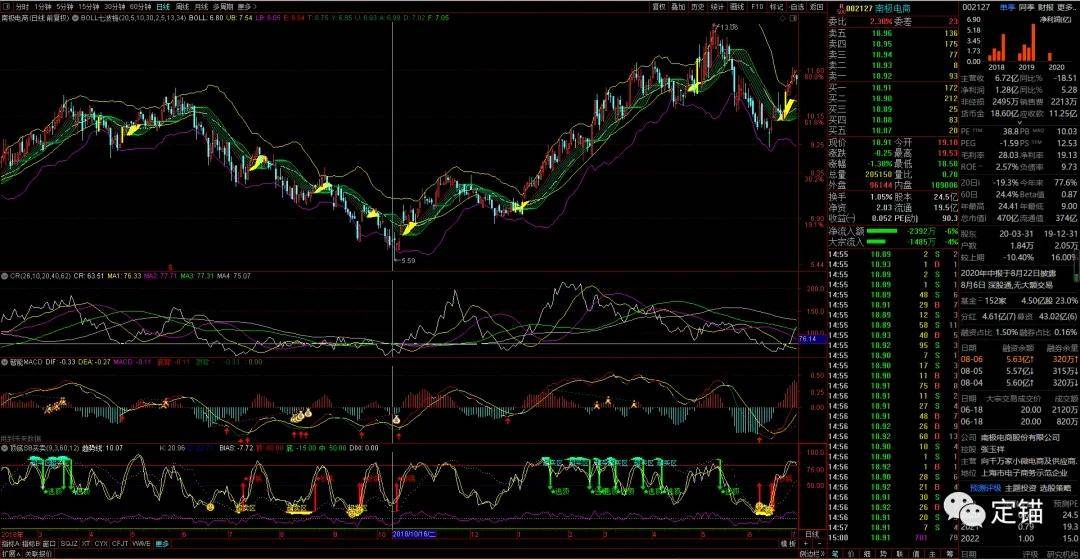Viewport: 1080px width, 560px height.
Task: Open the 选股策略 tab
Action: (1055, 488)
